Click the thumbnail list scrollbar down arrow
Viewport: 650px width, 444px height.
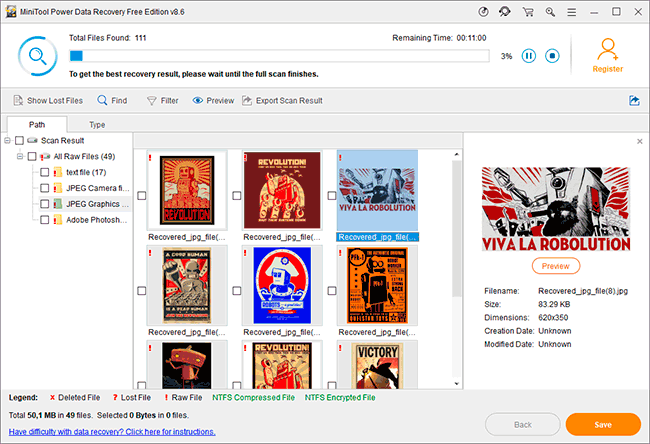click(x=456, y=384)
